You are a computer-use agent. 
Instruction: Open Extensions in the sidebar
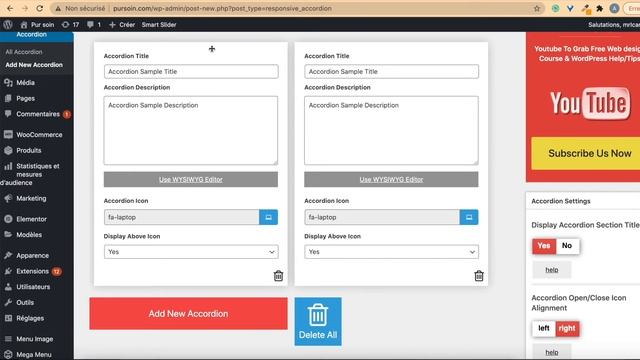pos(33,271)
